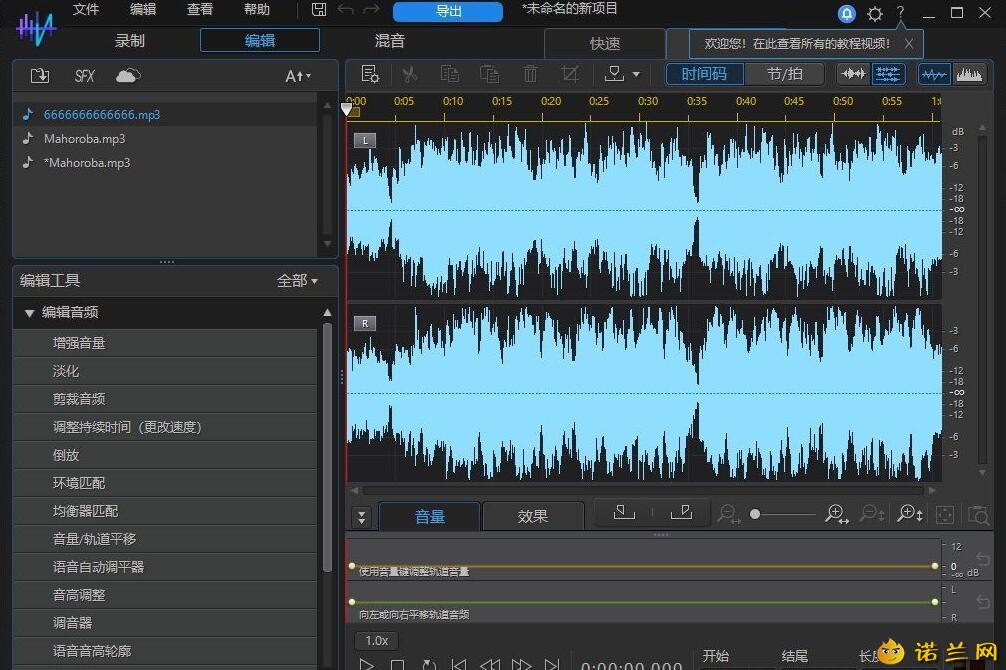Open the 帮助 menu
Viewport: 1006px width, 670px height.
tap(257, 9)
